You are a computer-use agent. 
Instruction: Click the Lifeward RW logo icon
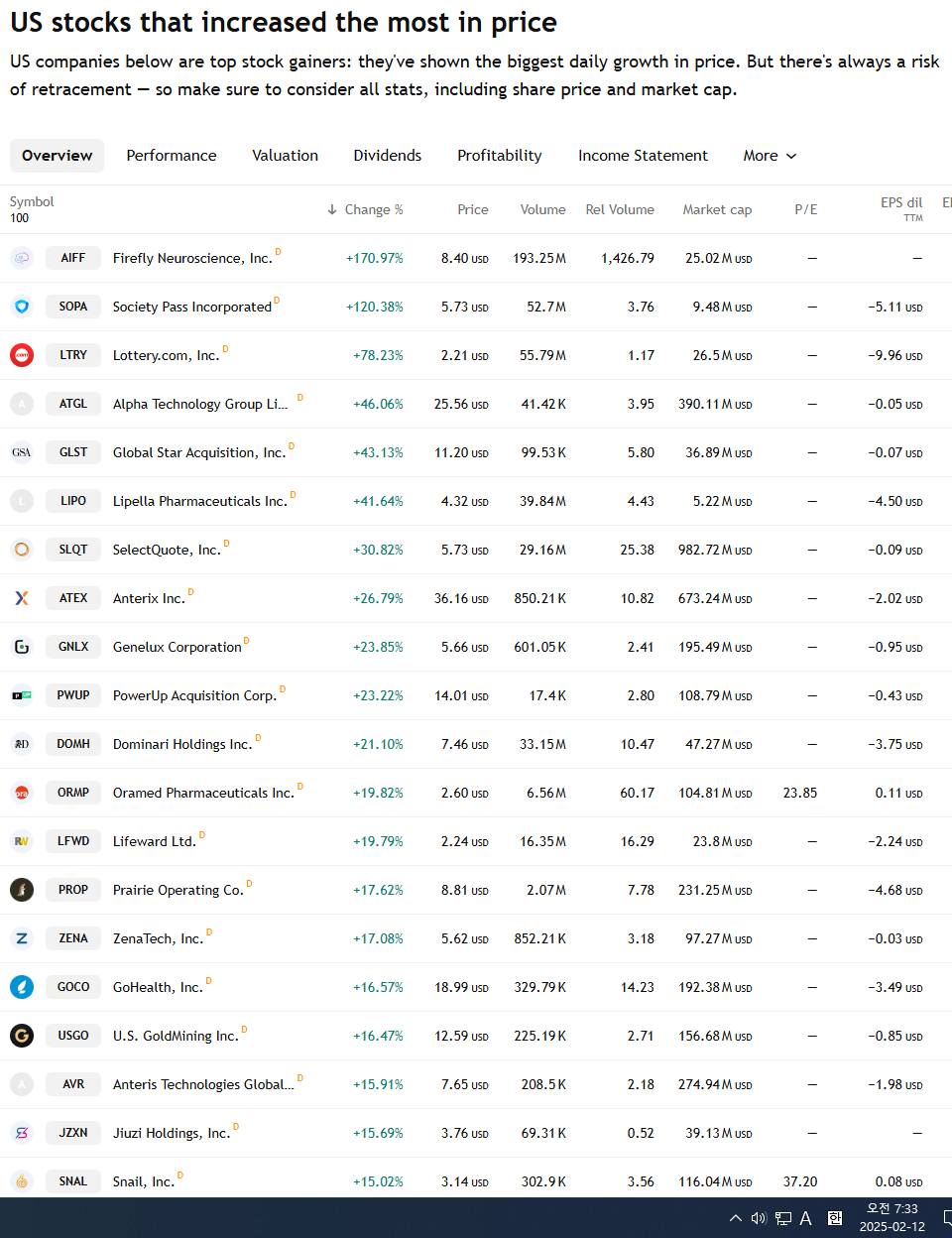point(22,841)
